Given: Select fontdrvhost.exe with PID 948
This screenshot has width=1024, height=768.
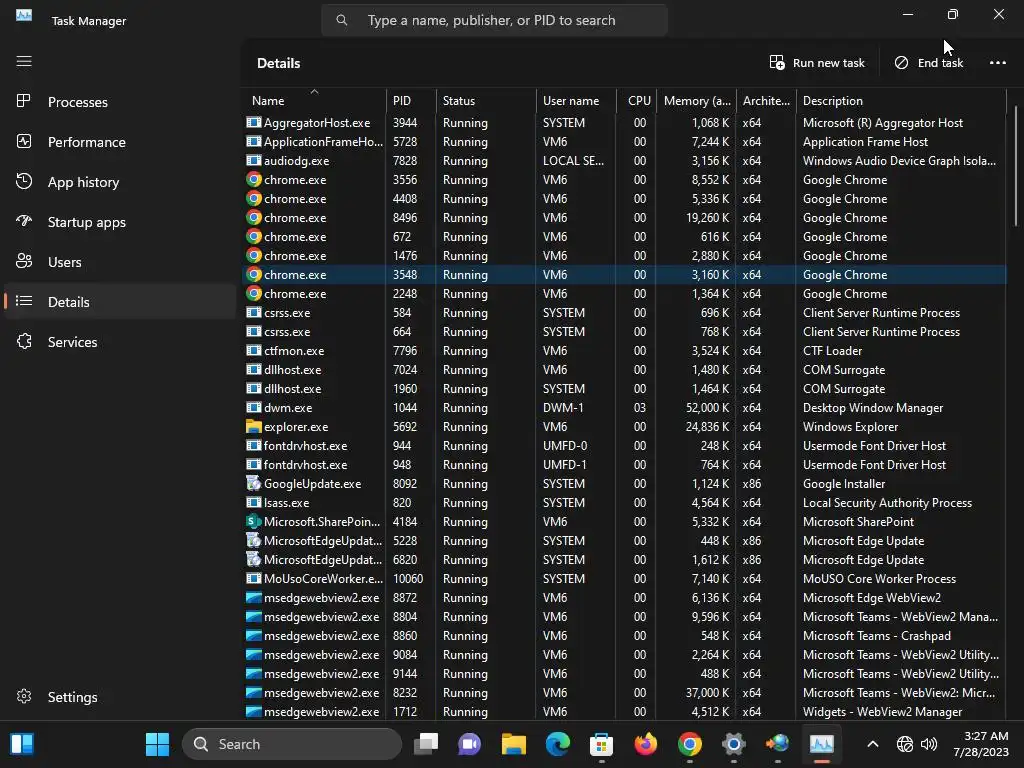Looking at the screenshot, I should [624, 464].
